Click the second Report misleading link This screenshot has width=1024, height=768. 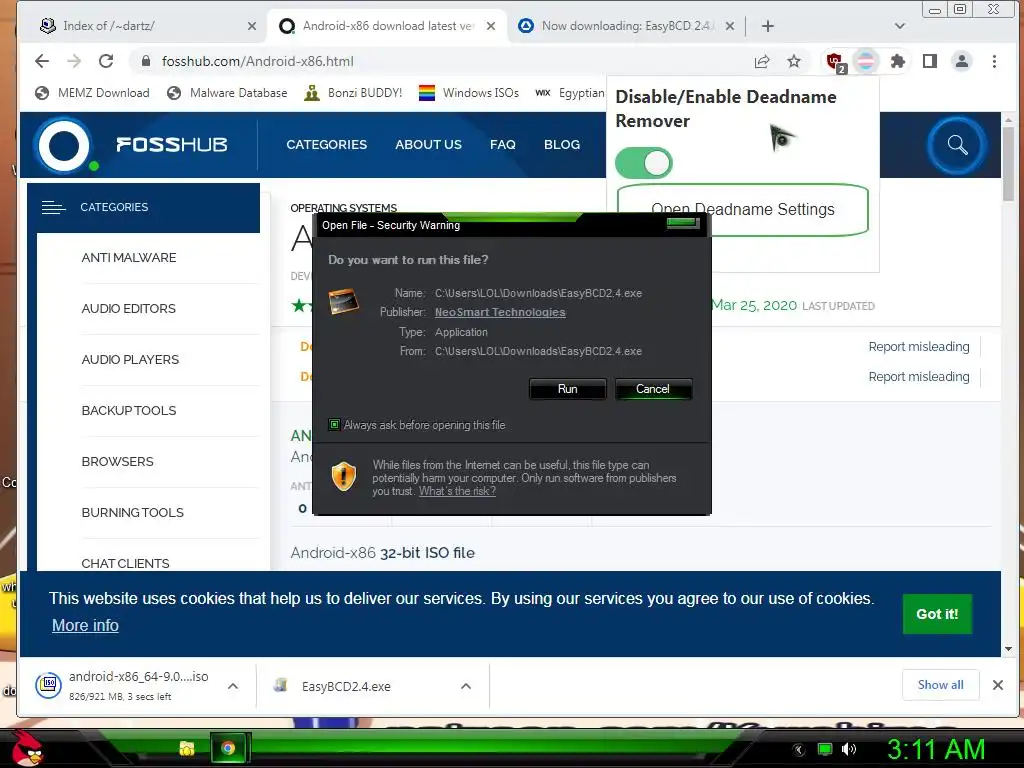coord(919,377)
